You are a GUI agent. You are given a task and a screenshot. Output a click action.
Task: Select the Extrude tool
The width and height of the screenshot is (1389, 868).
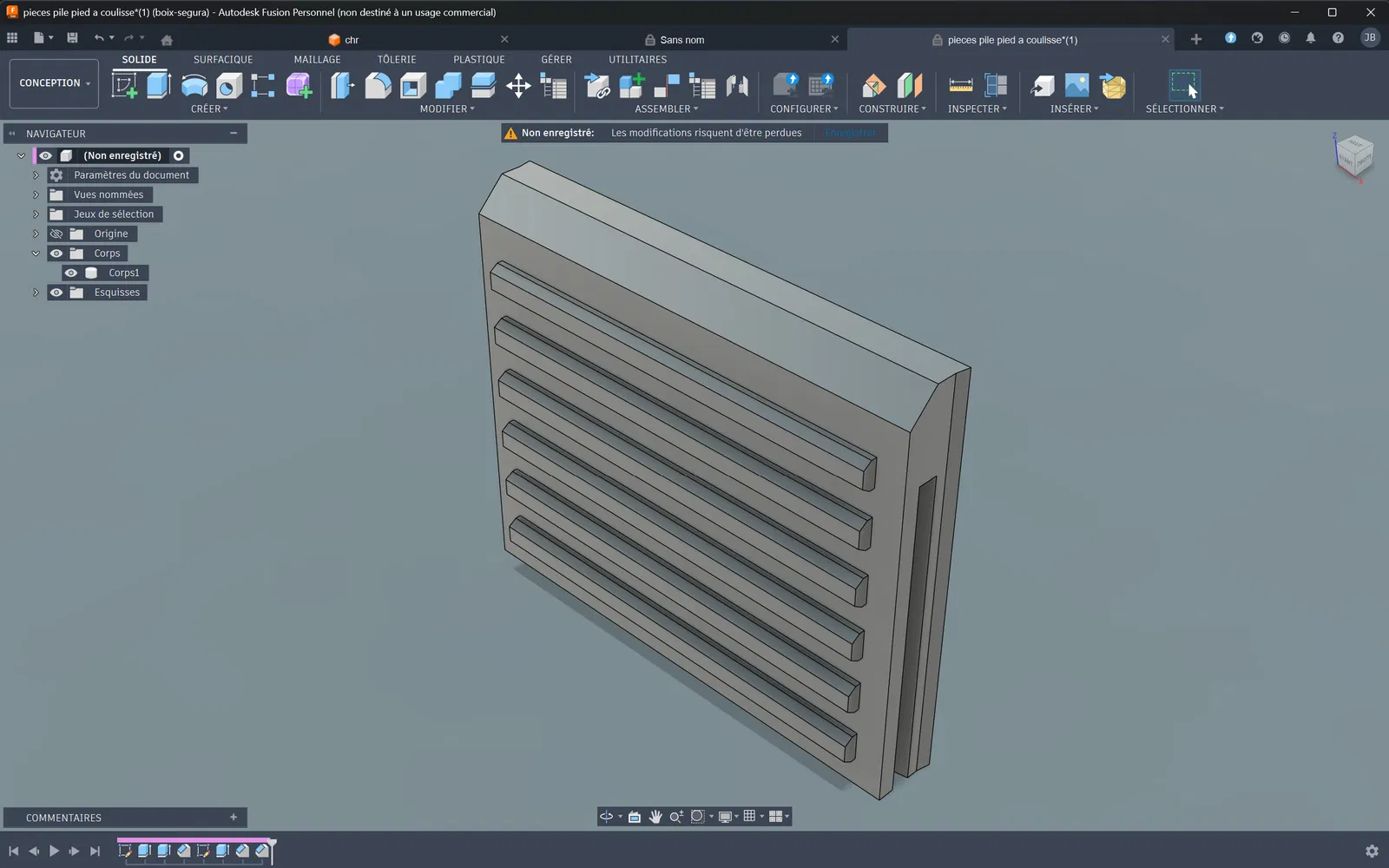click(159, 85)
